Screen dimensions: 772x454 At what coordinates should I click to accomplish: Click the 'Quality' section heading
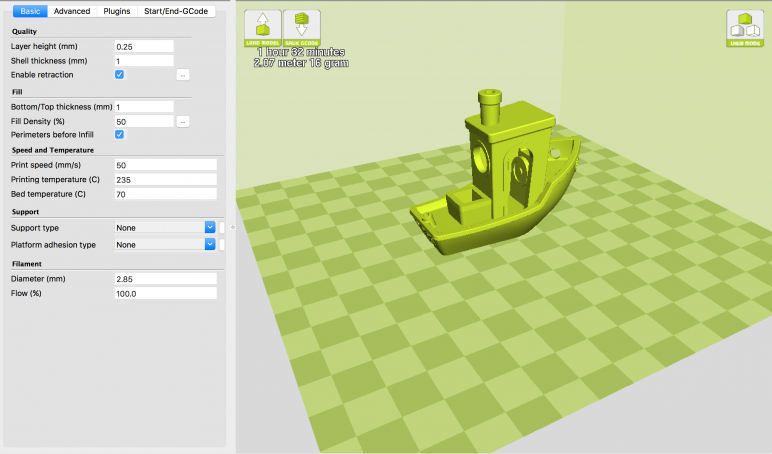pyautogui.click(x=24, y=31)
